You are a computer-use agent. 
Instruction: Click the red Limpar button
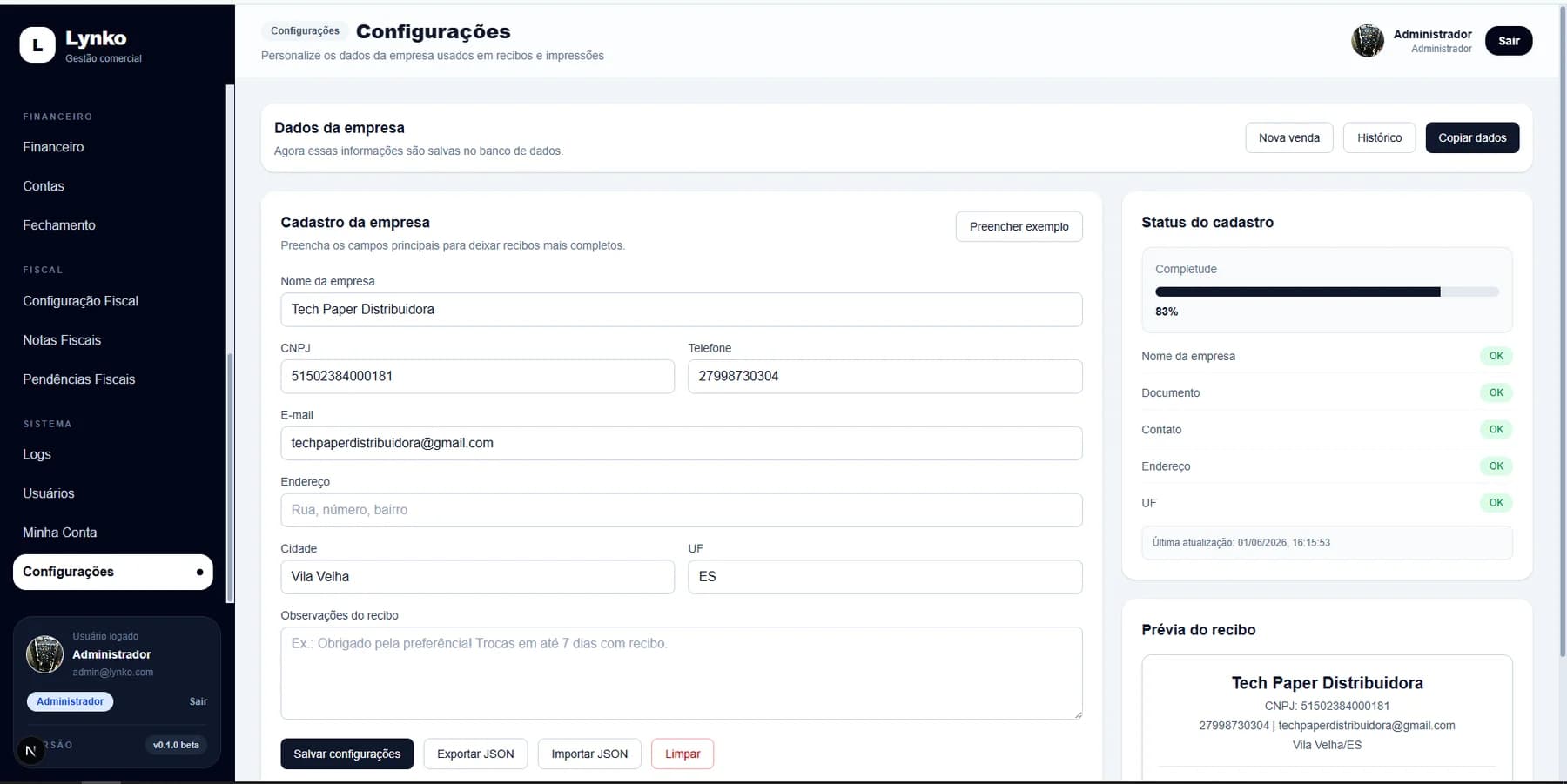(x=683, y=754)
